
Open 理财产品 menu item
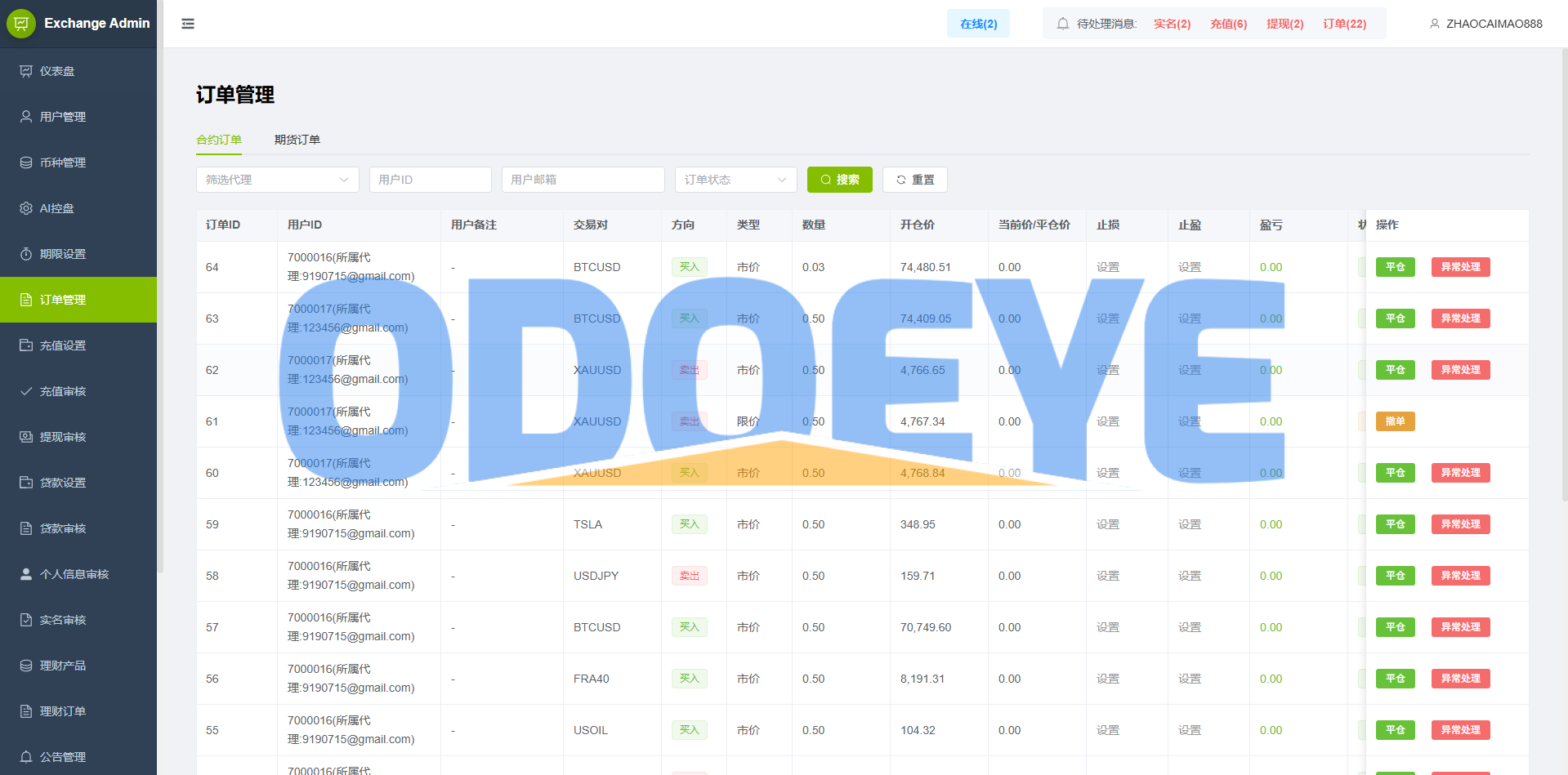click(78, 666)
